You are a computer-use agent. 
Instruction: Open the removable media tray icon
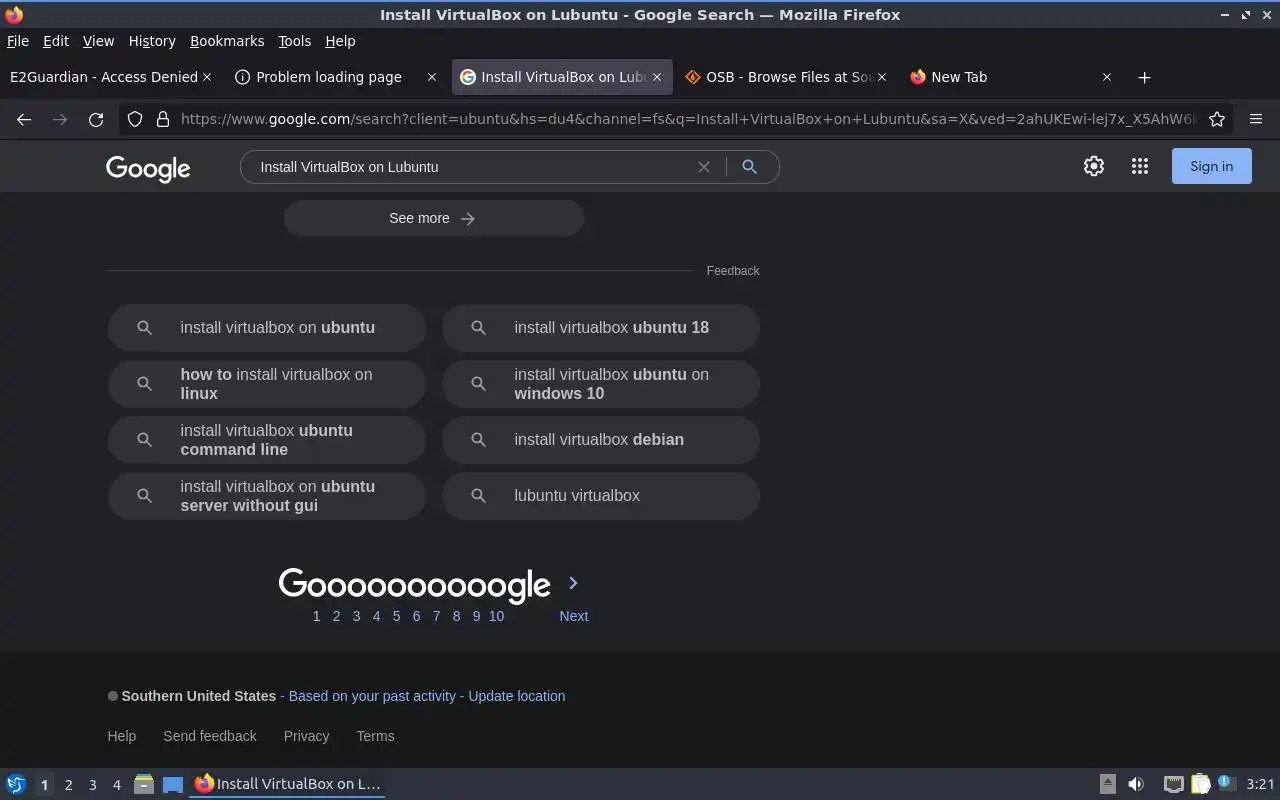pyautogui.click(x=1108, y=784)
